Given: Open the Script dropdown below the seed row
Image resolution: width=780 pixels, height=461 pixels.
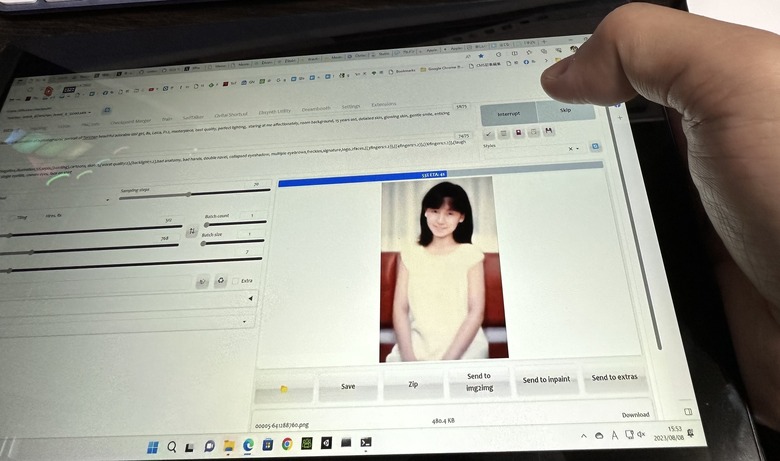Looking at the screenshot, I should 246,322.
